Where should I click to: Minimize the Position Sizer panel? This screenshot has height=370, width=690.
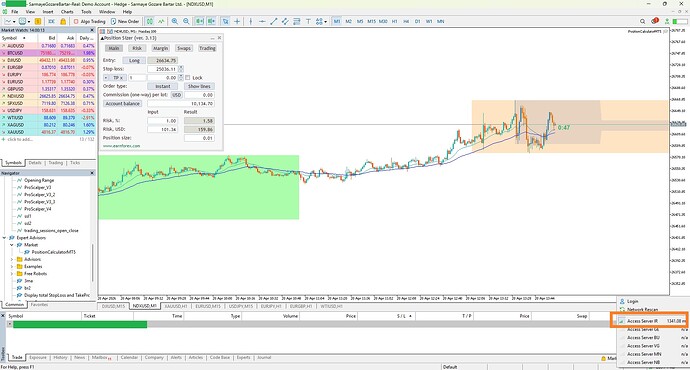[212, 38]
